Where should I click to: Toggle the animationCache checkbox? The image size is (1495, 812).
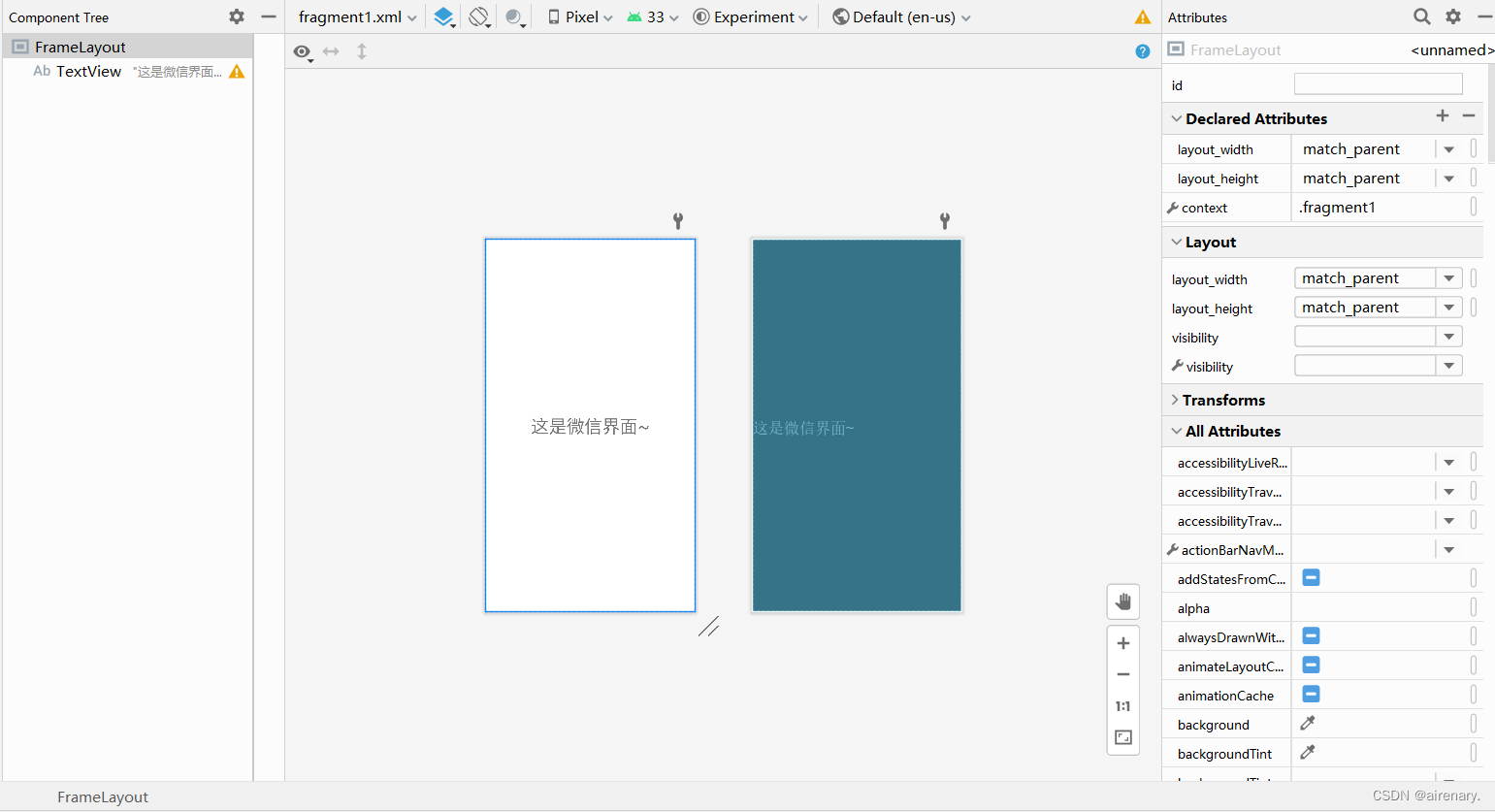pos(1311,695)
